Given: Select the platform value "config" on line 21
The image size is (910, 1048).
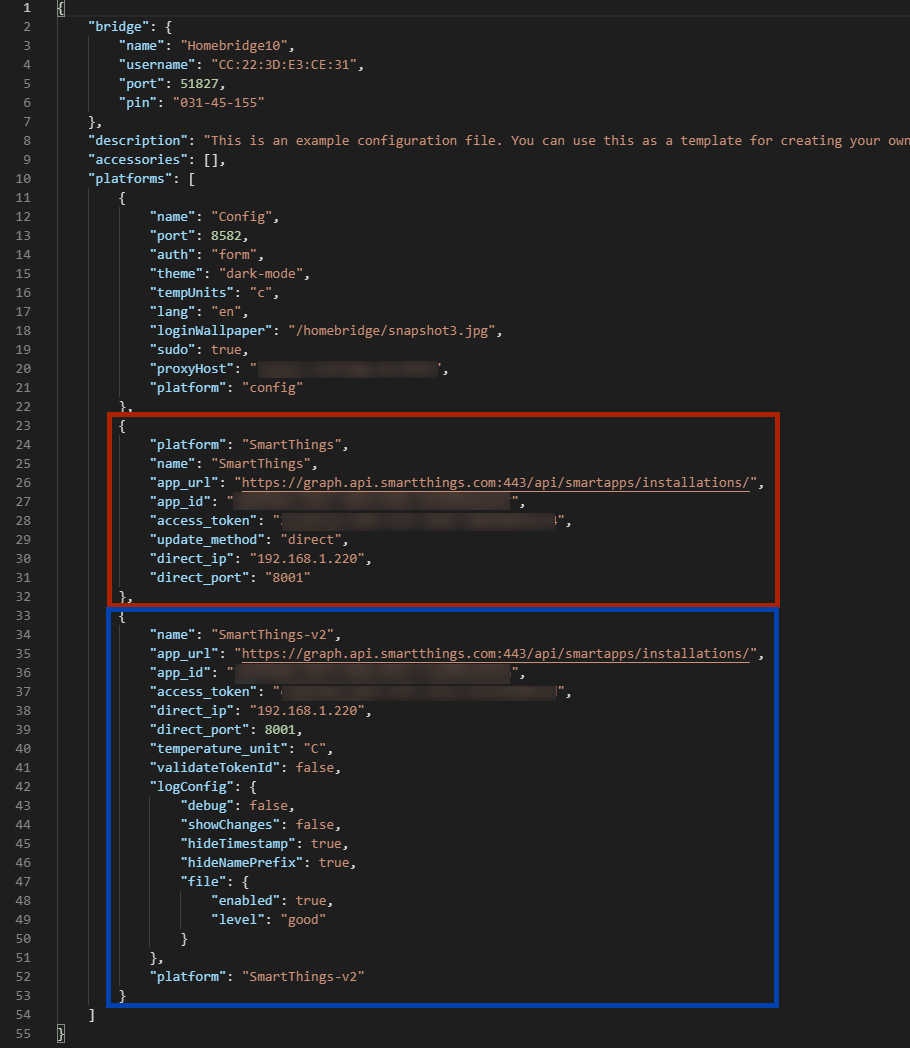Looking at the screenshot, I should 273,388.
